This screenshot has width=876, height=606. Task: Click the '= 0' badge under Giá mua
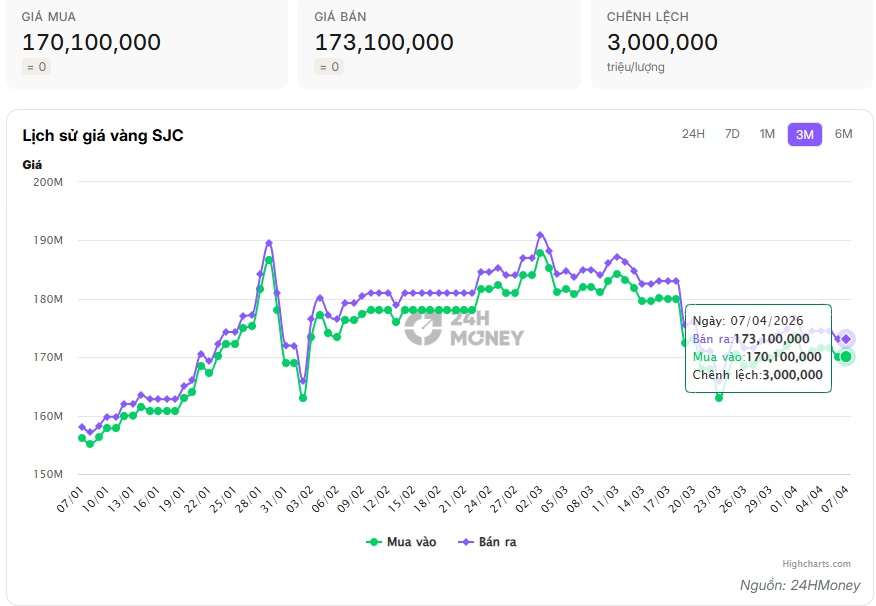tap(36, 67)
